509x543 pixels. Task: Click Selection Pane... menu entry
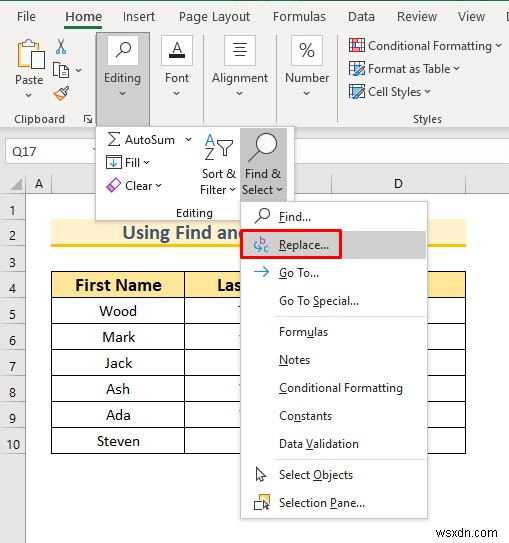pyautogui.click(x=322, y=503)
